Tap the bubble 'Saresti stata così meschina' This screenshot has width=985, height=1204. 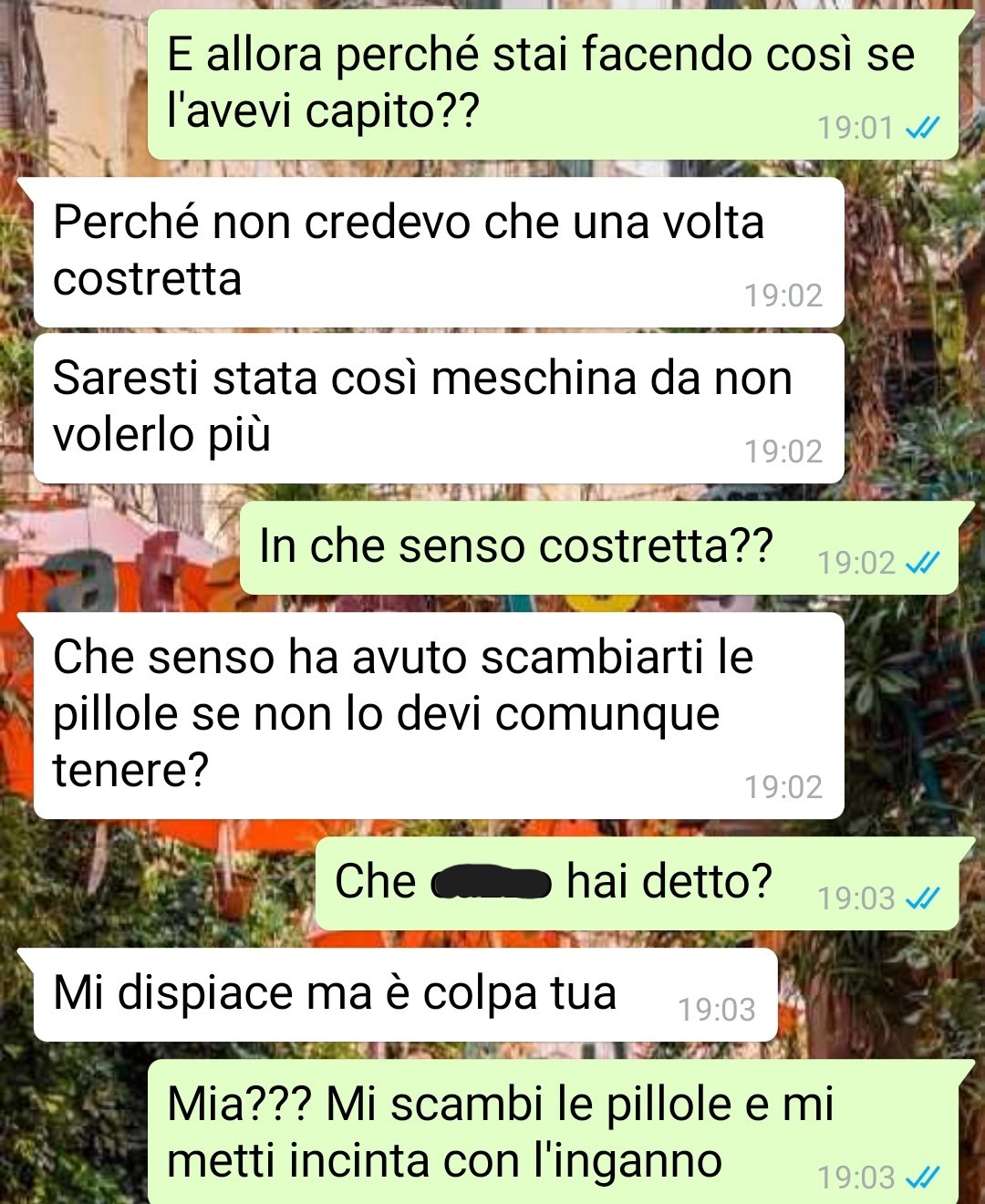pos(439,408)
